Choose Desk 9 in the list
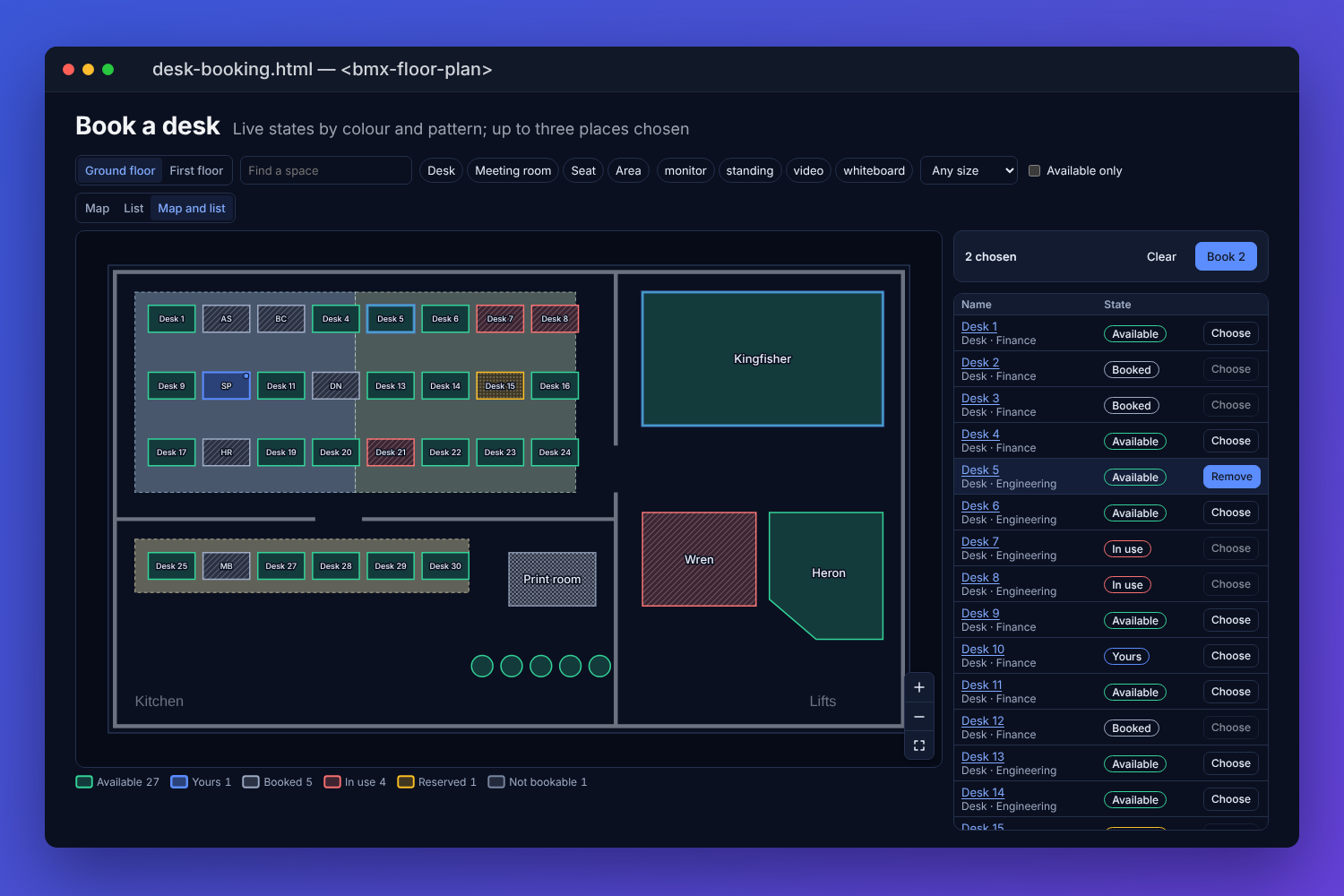The width and height of the screenshot is (1344, 896). click(1231, 620)
